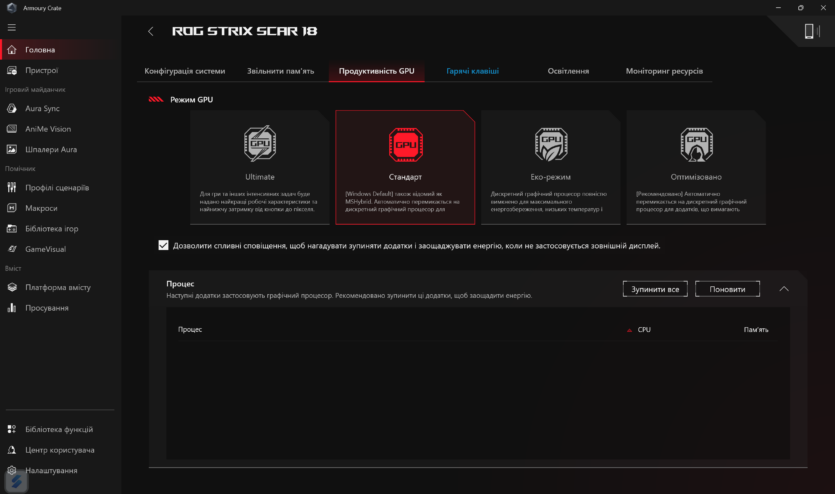Open Aura Sync icon in sidebar
The height and width of the screenshot is (494, 835).
pyautogui.click(x=12, y=109)
